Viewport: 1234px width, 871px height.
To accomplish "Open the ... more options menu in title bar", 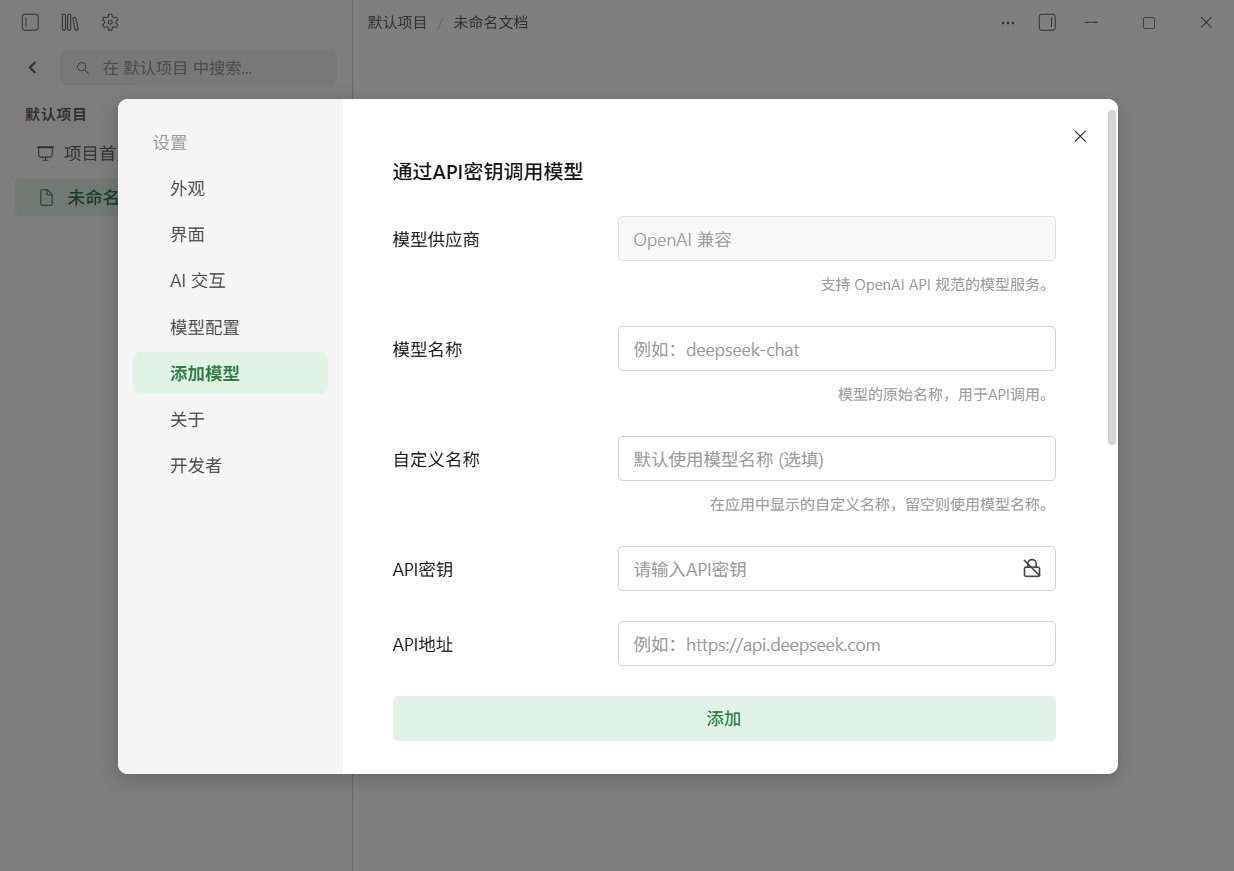I will click(x=1007, y=22).
